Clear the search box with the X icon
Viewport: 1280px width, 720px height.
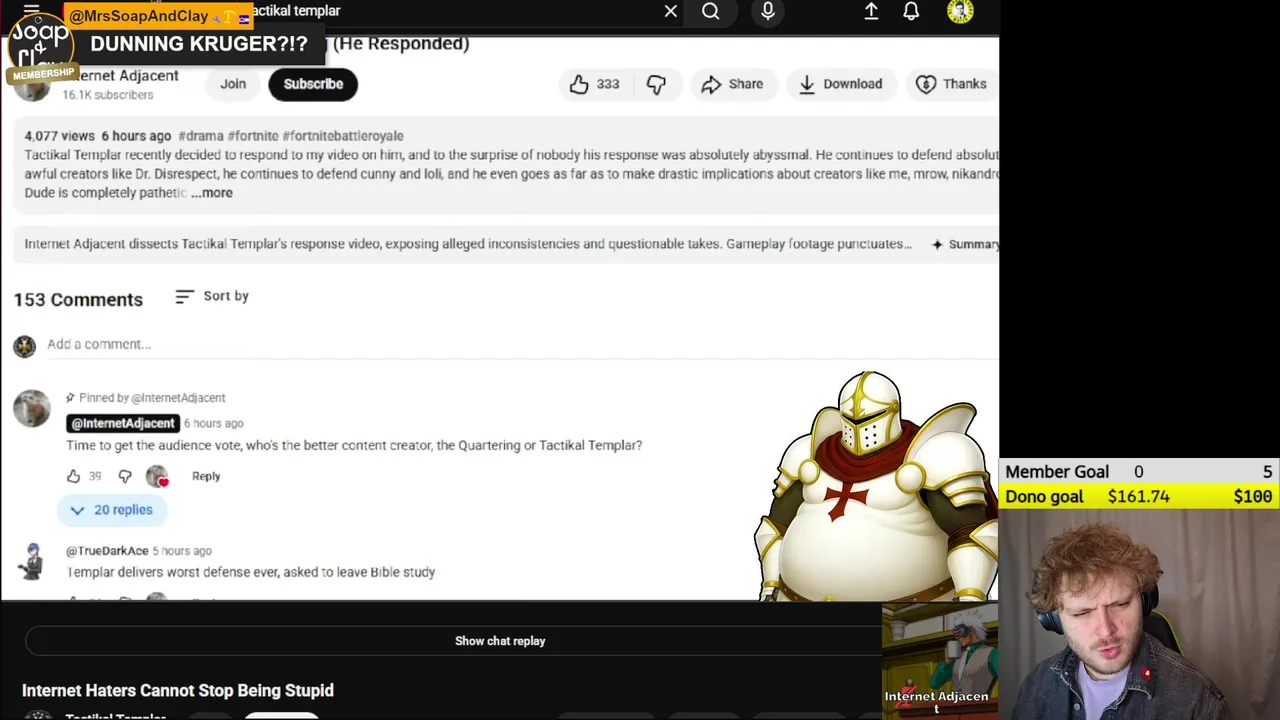[671, 11]
